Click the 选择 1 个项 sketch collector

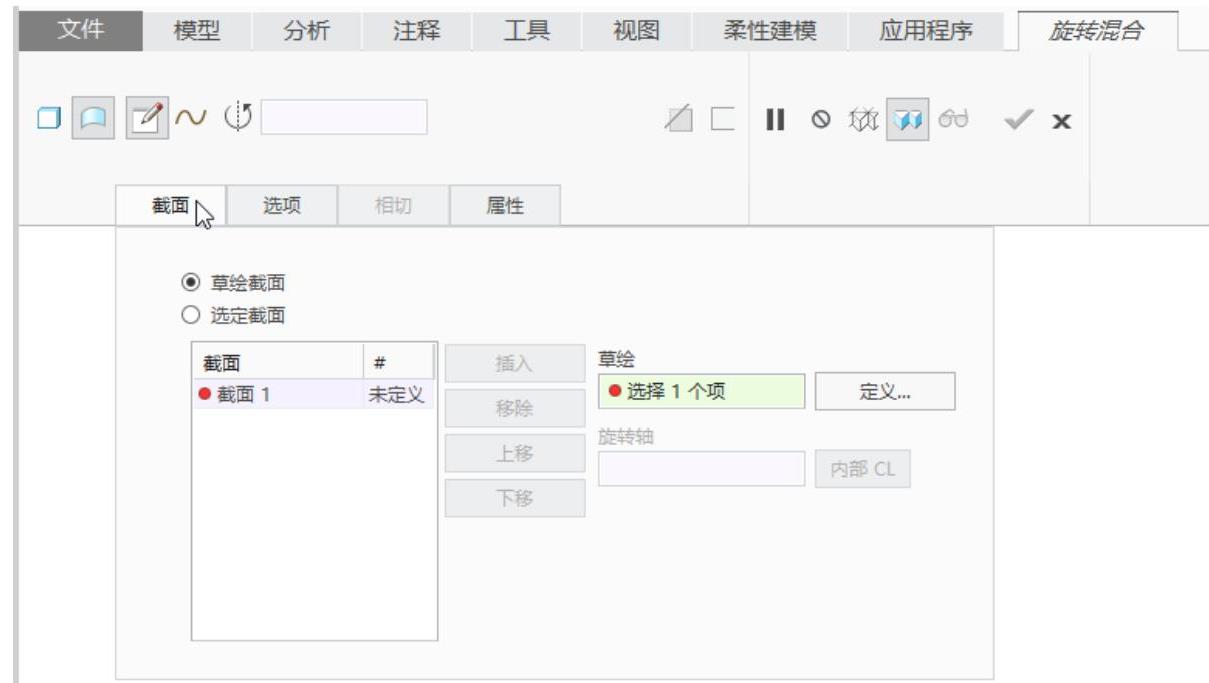click(701, 392)
